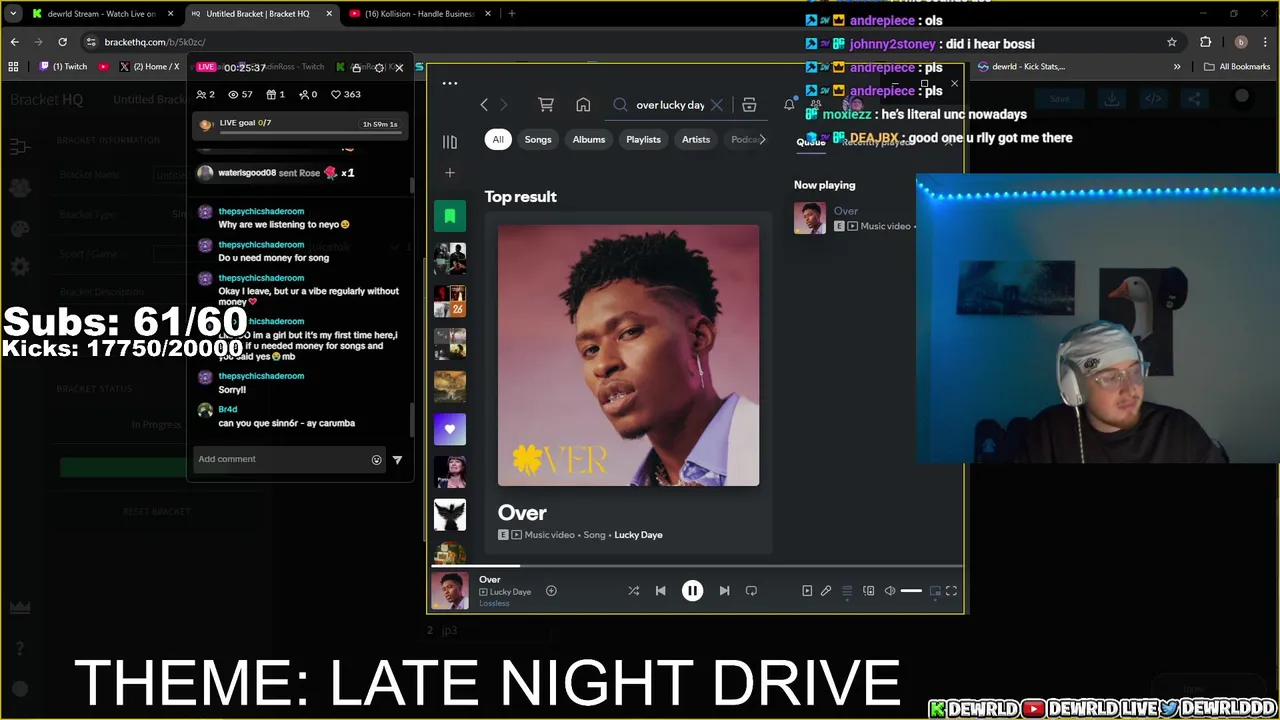
Task: Add Over to Liked Songs plus icon
Action: coord(551,591)
